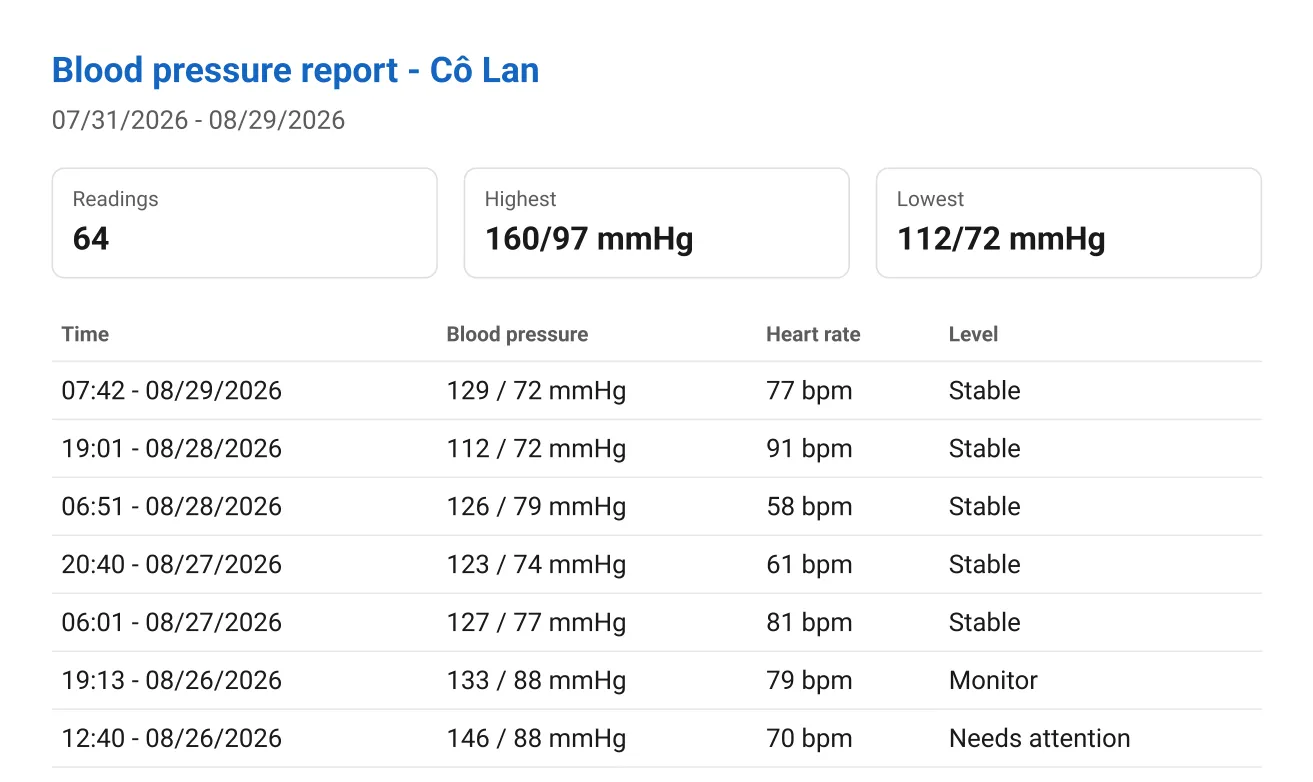Select the date range 07/31/2026 - 08/29/2026
The image size is (1313, 782).
pos(198,121)
